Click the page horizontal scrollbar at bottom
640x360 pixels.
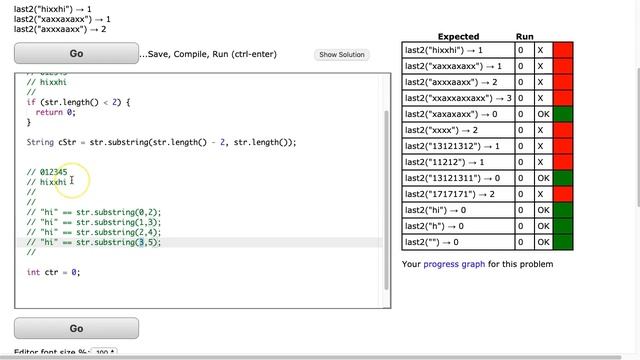pos(310,358)
